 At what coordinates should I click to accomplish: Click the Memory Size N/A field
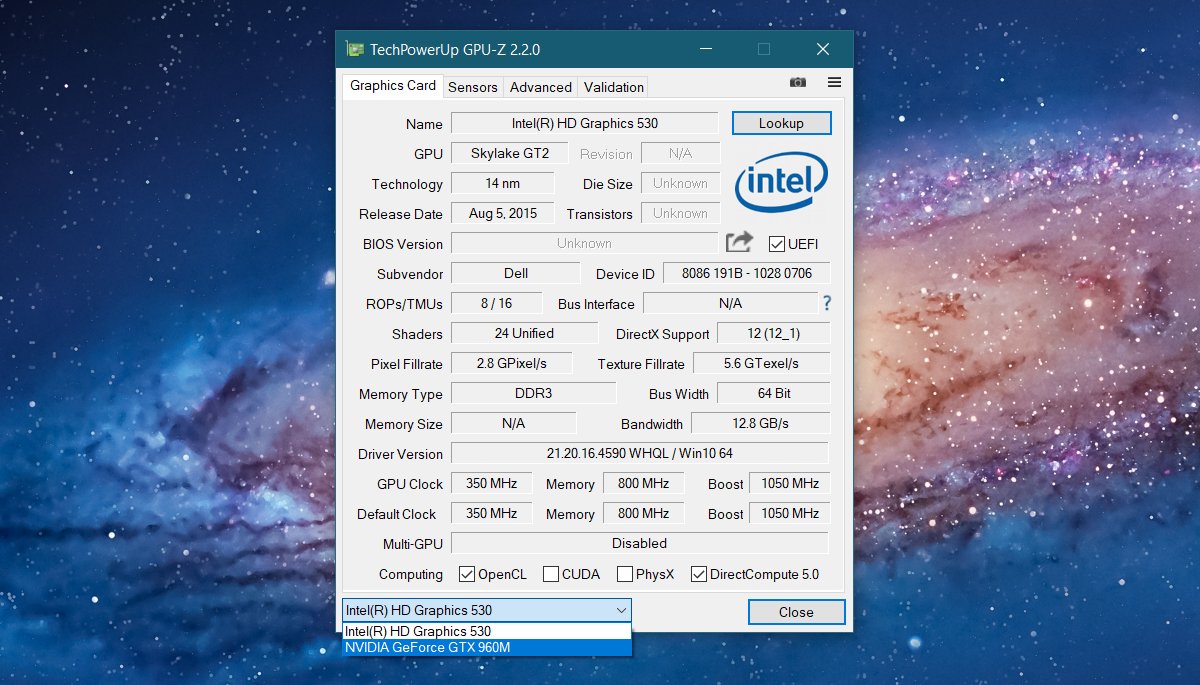coord(514,423)
